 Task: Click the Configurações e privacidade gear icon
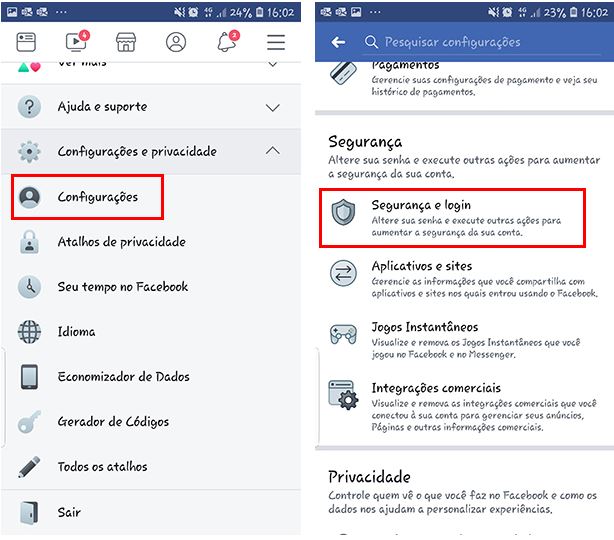(29, 151)
